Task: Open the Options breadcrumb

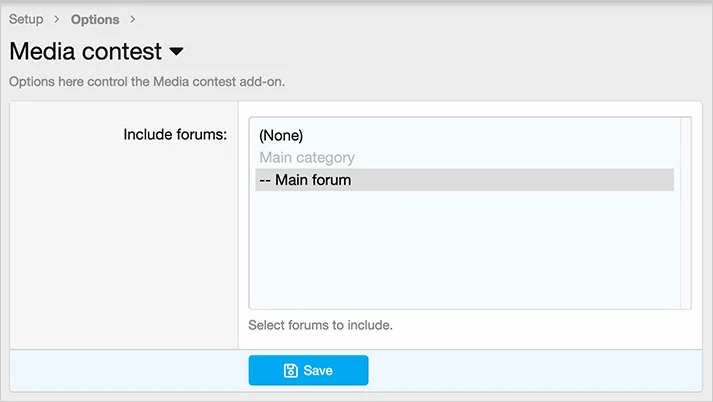Action: [x=95, y=19]
